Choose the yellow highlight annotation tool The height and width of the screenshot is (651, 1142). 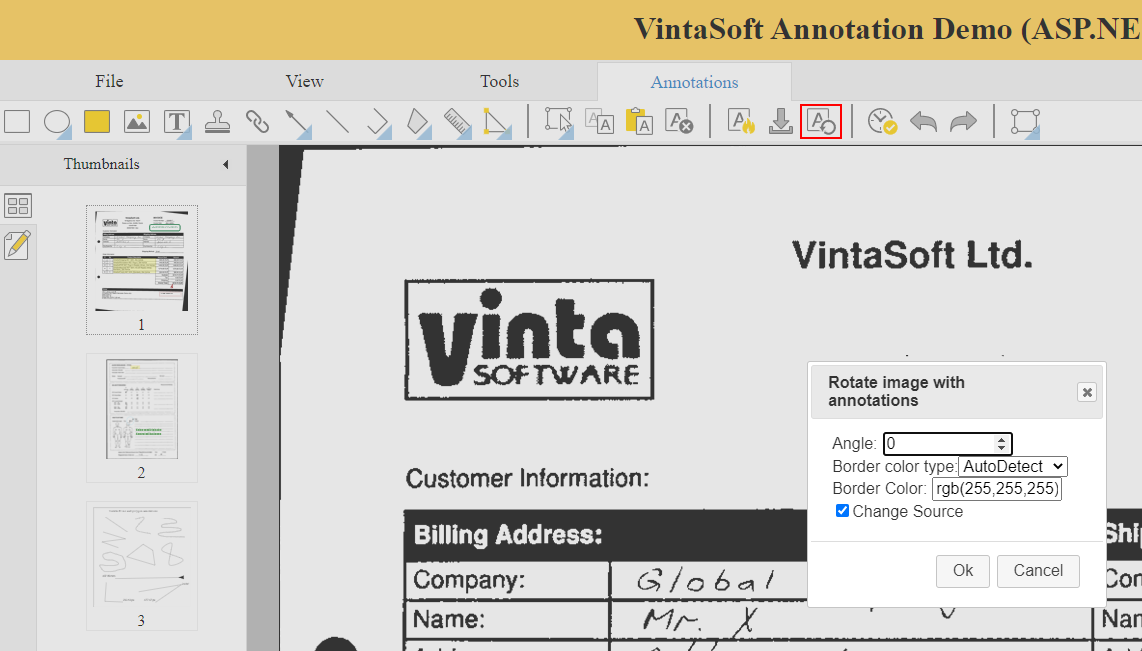coord(97,122)
